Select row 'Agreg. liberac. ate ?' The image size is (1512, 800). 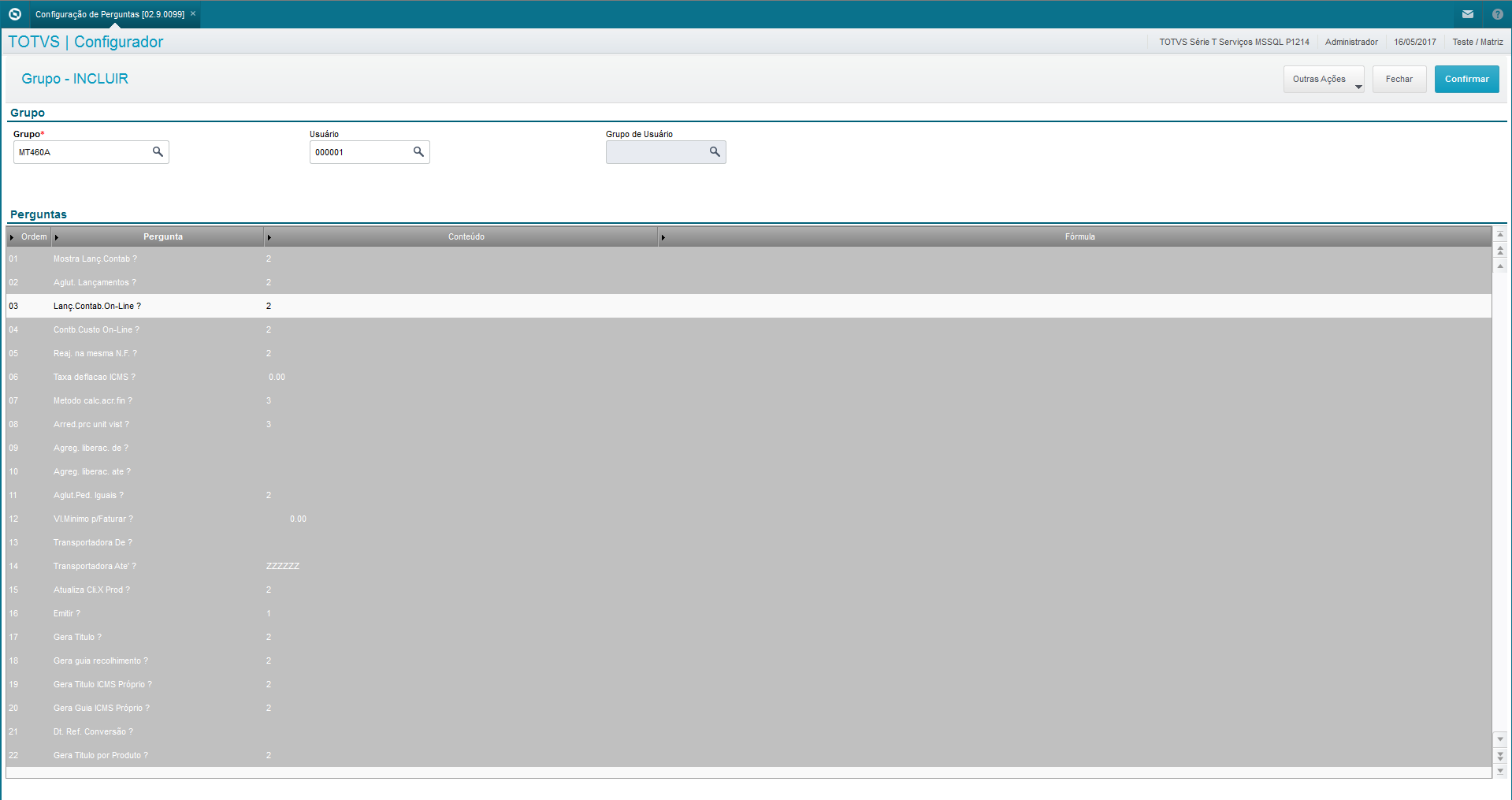coord(749,471)
